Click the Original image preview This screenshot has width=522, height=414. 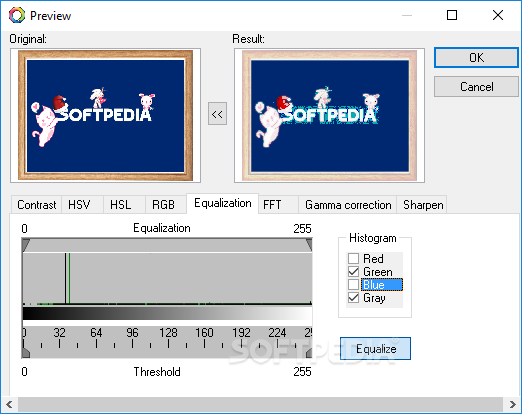click(x=105, y=115)
